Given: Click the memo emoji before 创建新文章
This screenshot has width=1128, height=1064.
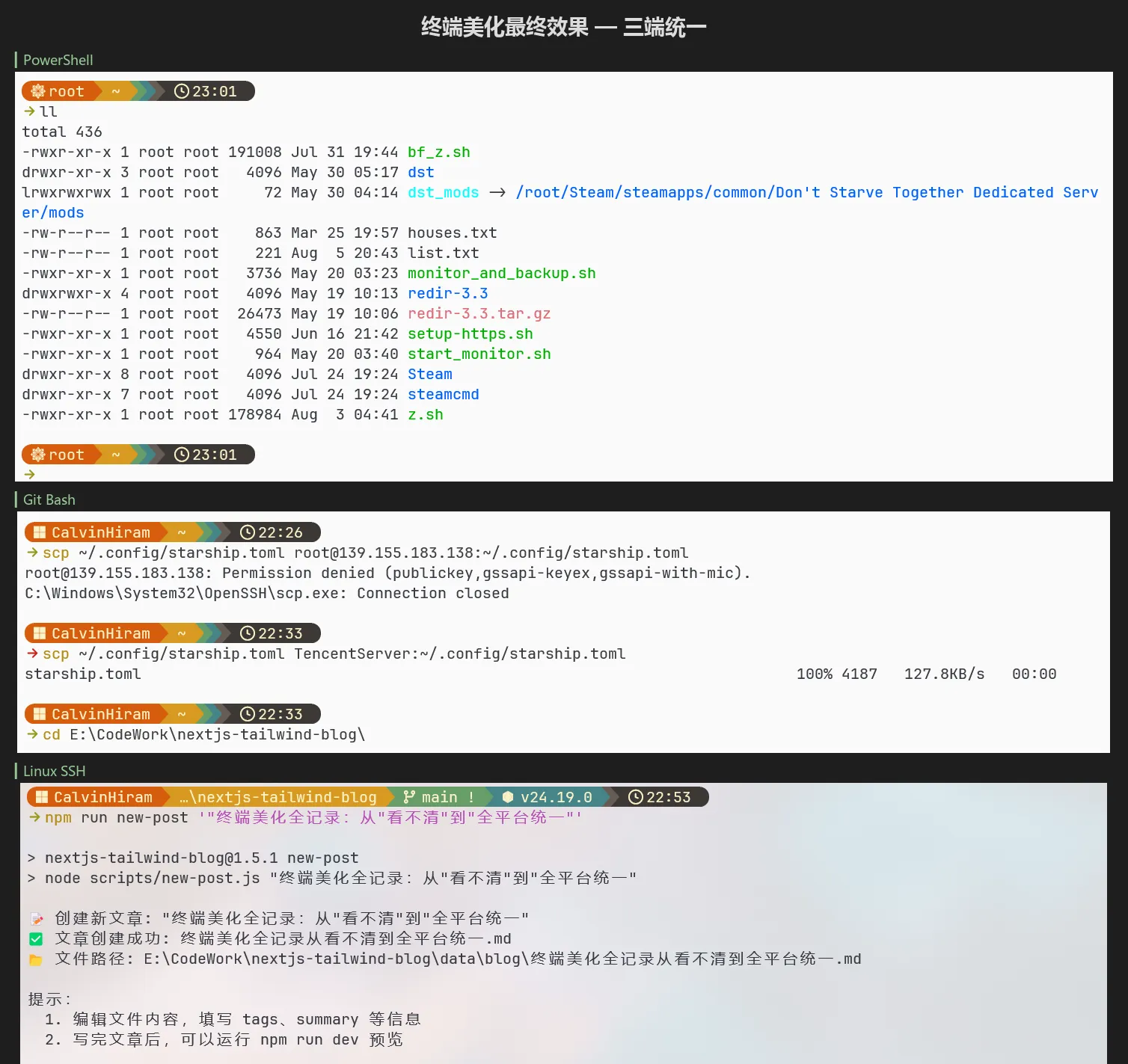Looking at the screenshot, I should [x=36, y=919].
